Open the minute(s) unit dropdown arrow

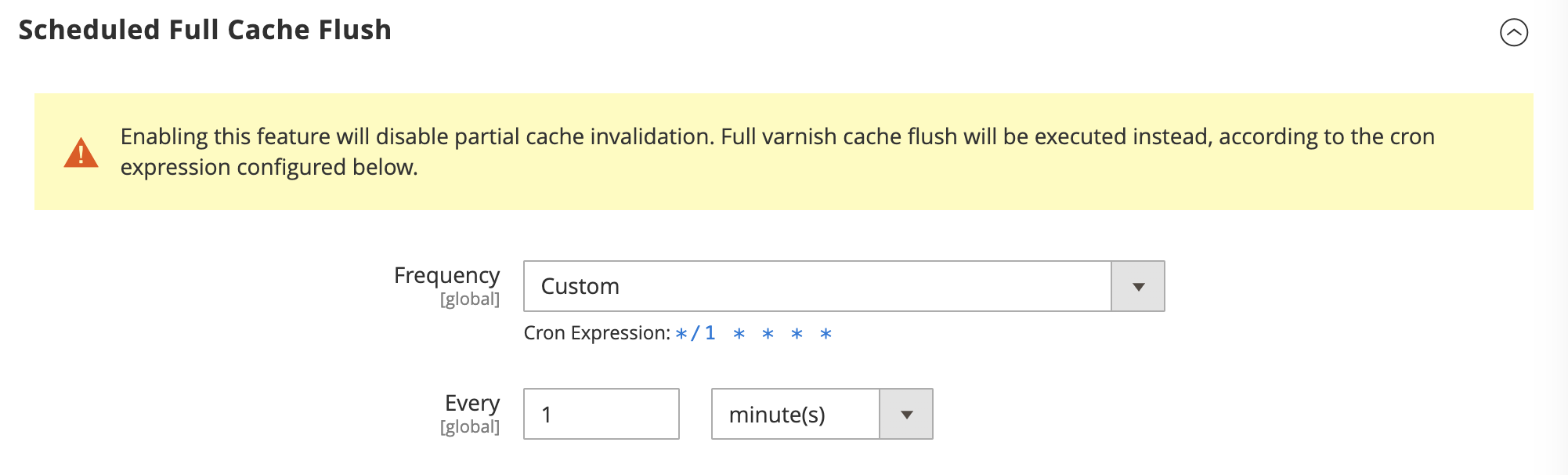906,414
